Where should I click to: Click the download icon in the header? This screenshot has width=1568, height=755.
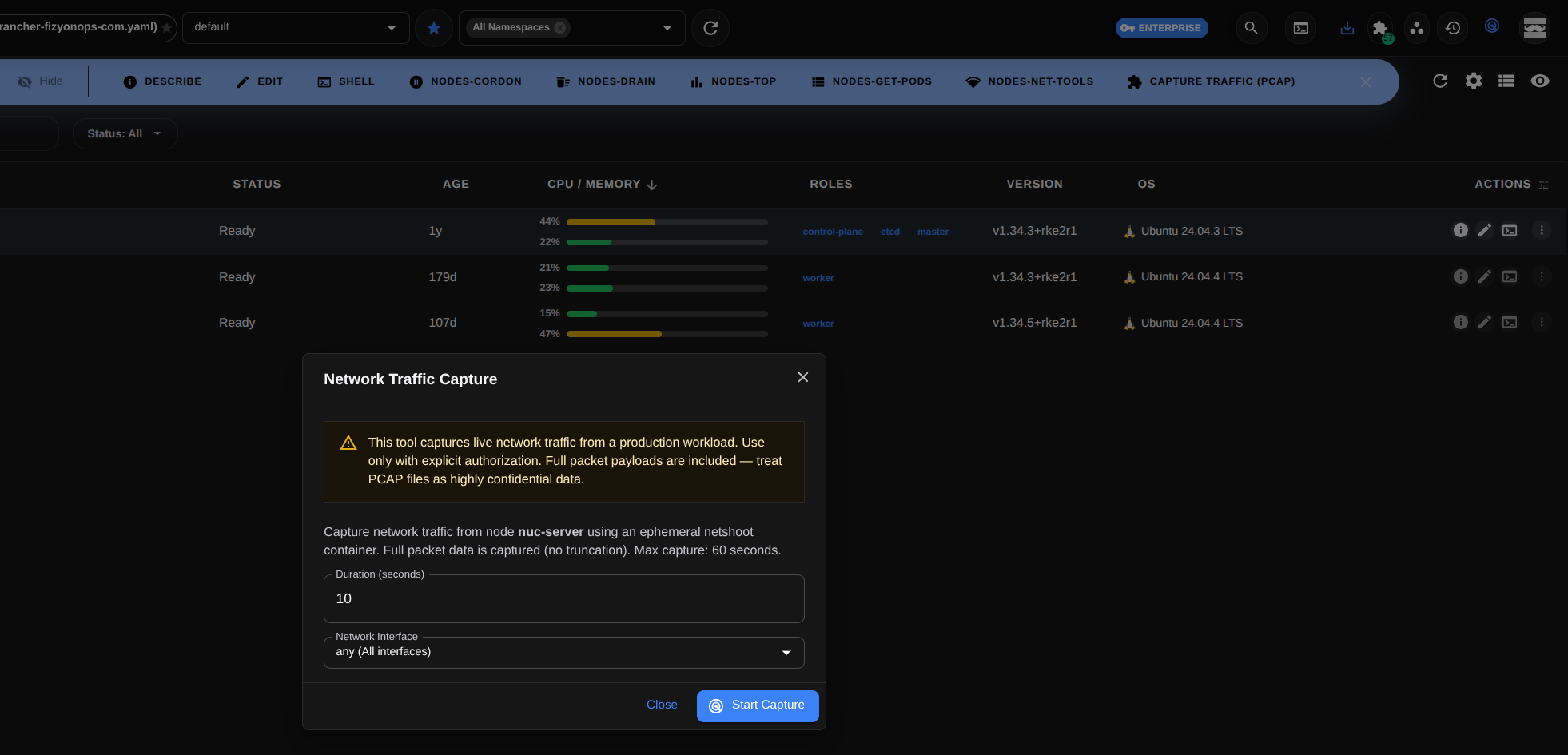pyautogui.click(x=1347, y=28)
